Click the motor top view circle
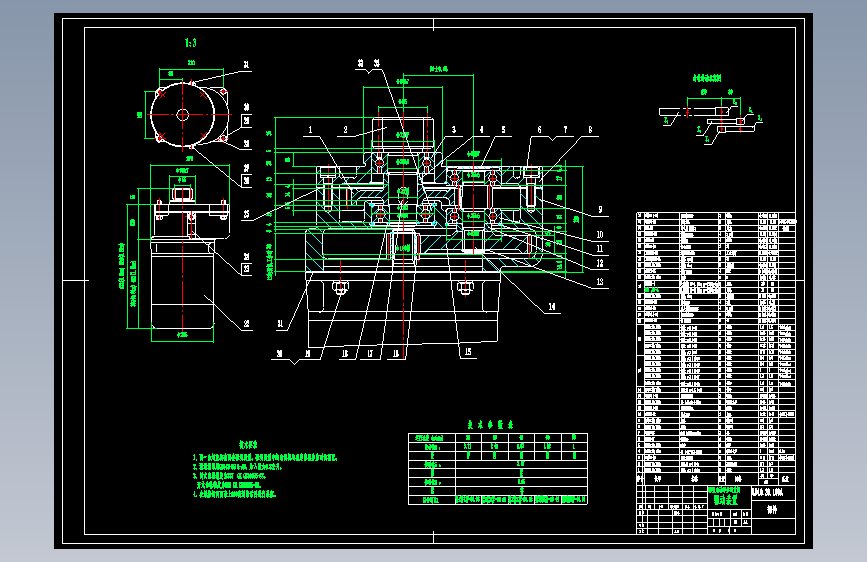867x562 pixels. coord(182,115)
